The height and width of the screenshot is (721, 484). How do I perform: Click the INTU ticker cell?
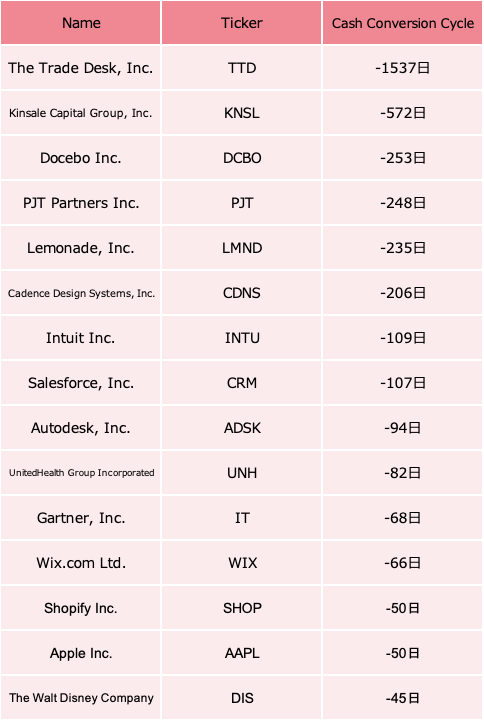tap(241, 338)
